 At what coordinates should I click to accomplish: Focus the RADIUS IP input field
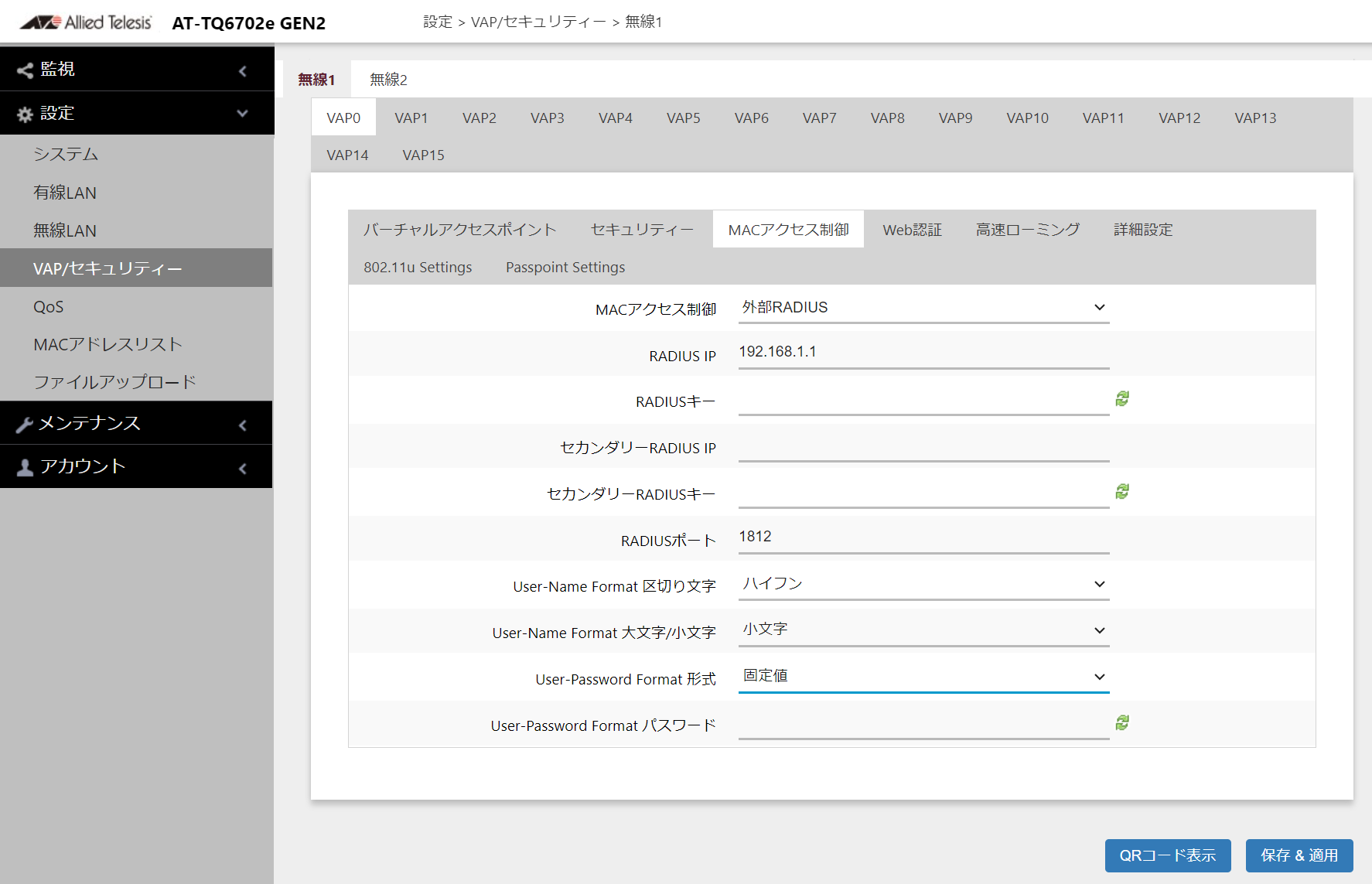pyautogui.click(x=923, y=353)
